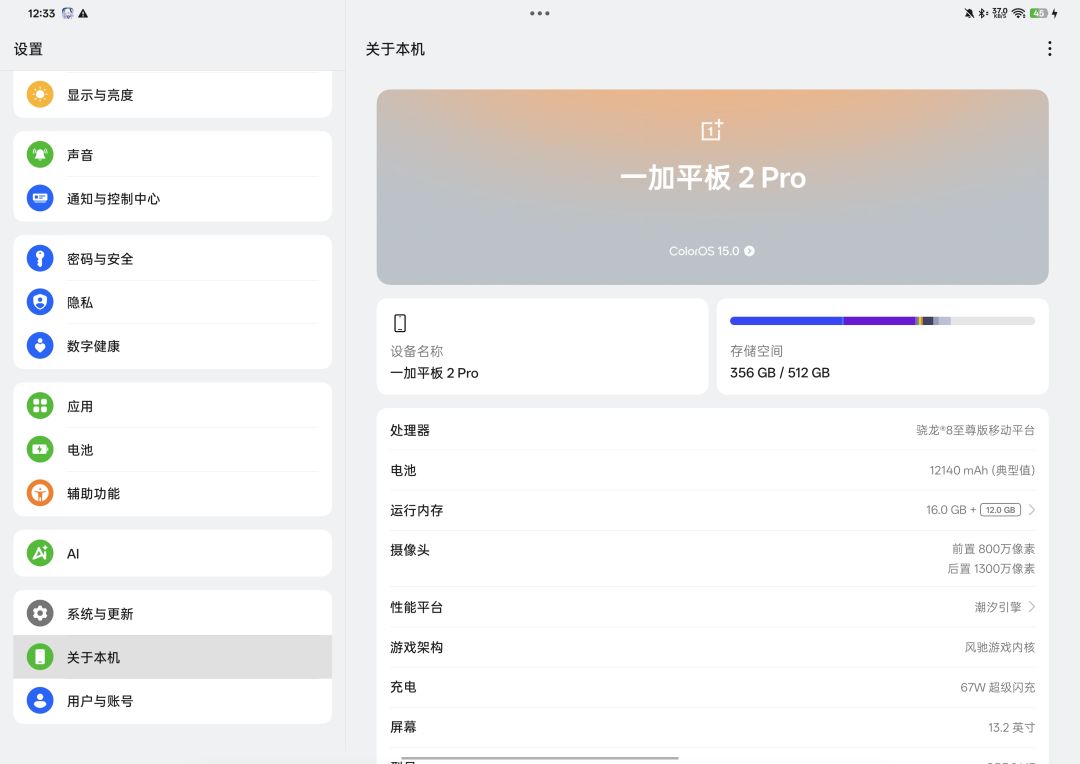Tap the 12:33 clock in status bar
This screenshot has height=764, width=1080.
[41, 13]
